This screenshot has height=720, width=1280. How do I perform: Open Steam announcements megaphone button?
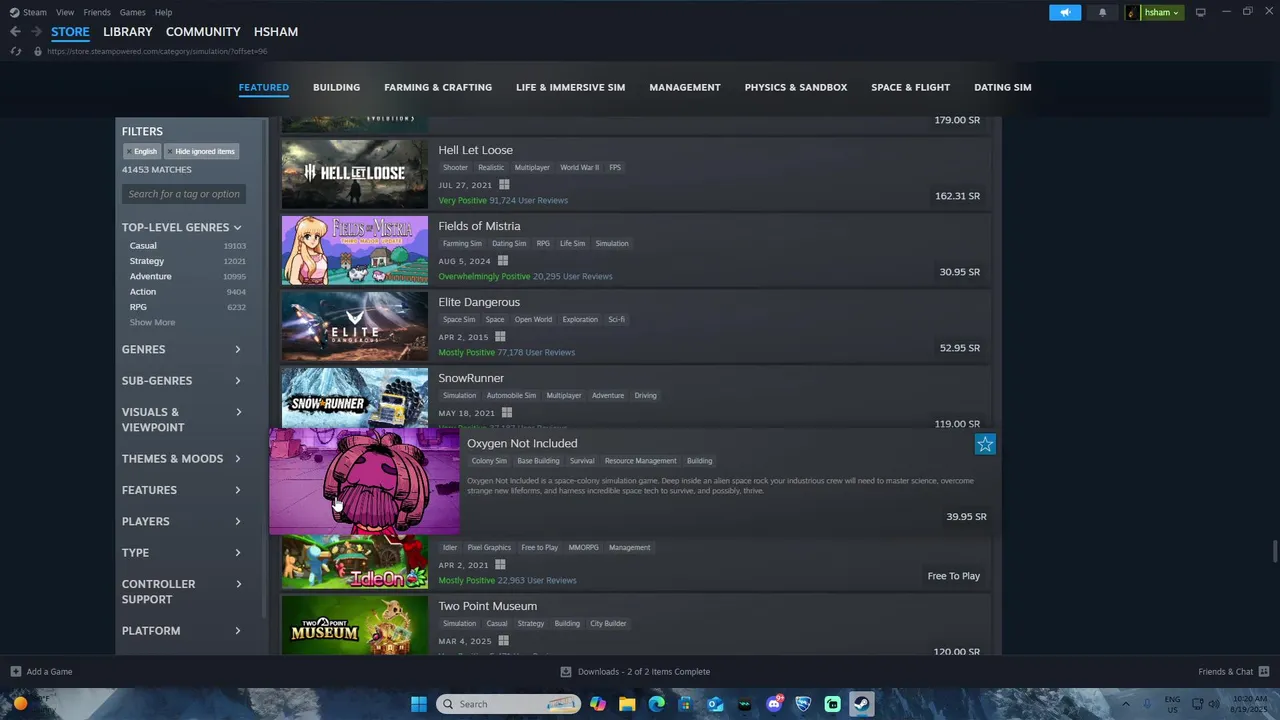point(1065,12)
